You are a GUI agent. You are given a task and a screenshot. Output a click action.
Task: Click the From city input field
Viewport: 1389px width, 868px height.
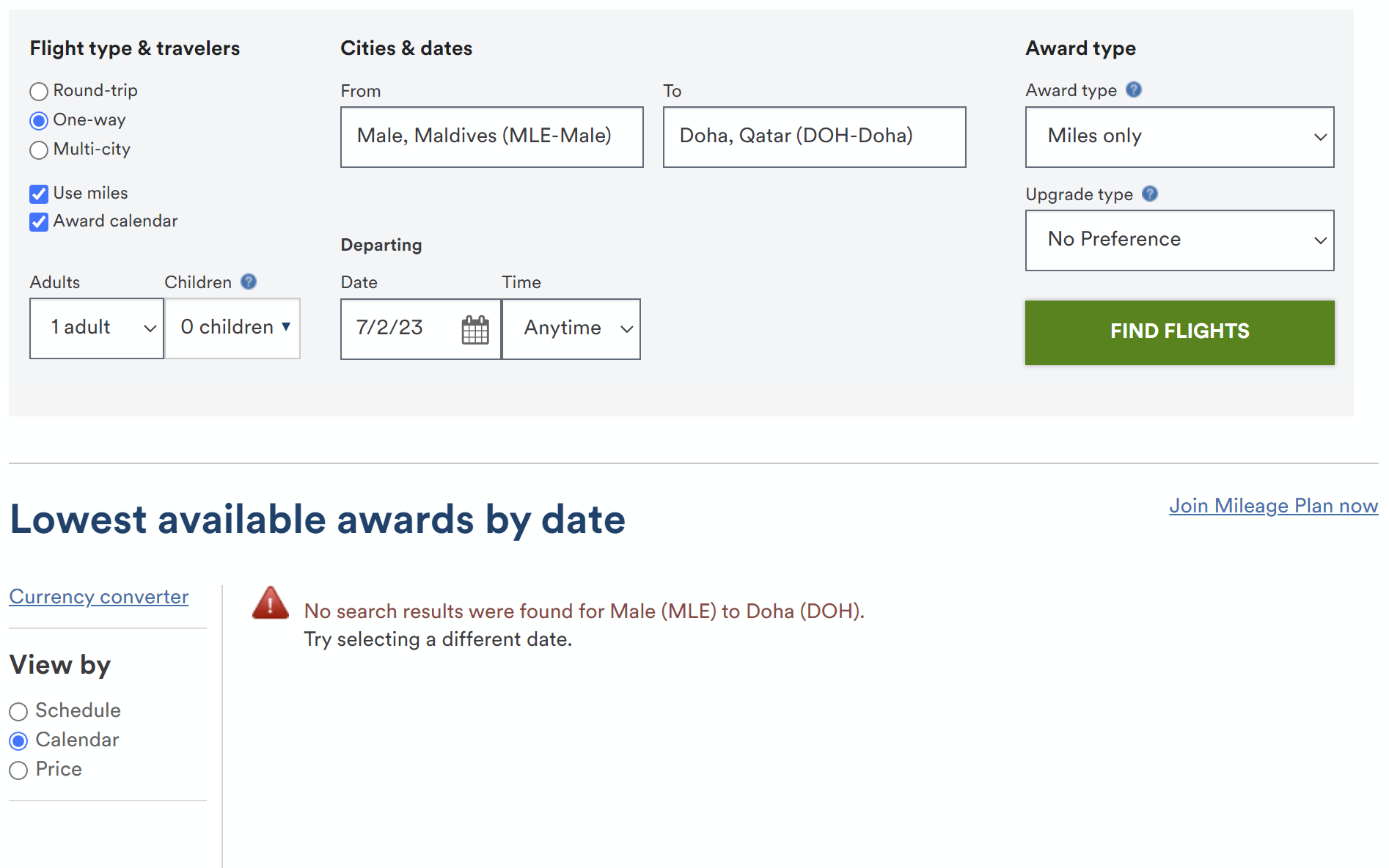pos(491,137)
